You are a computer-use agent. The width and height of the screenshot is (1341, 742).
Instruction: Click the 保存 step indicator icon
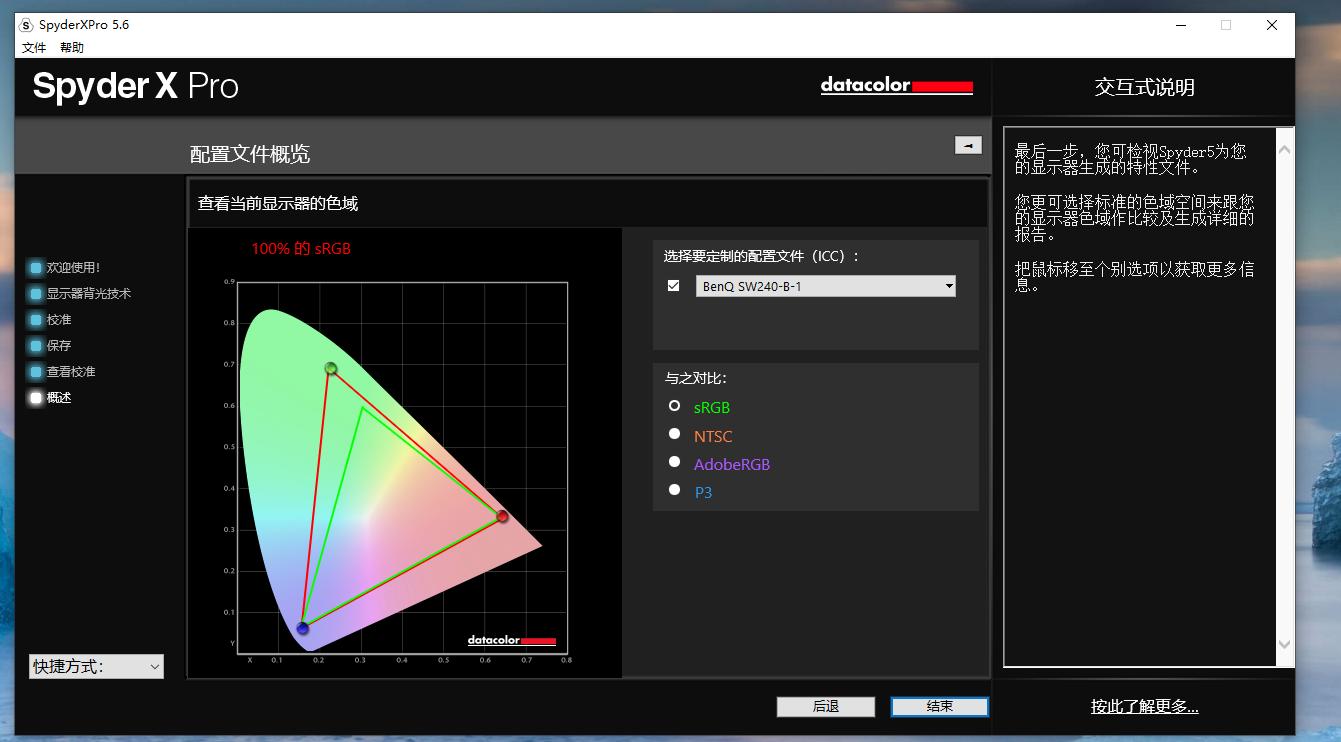click(x=36, y=346)
